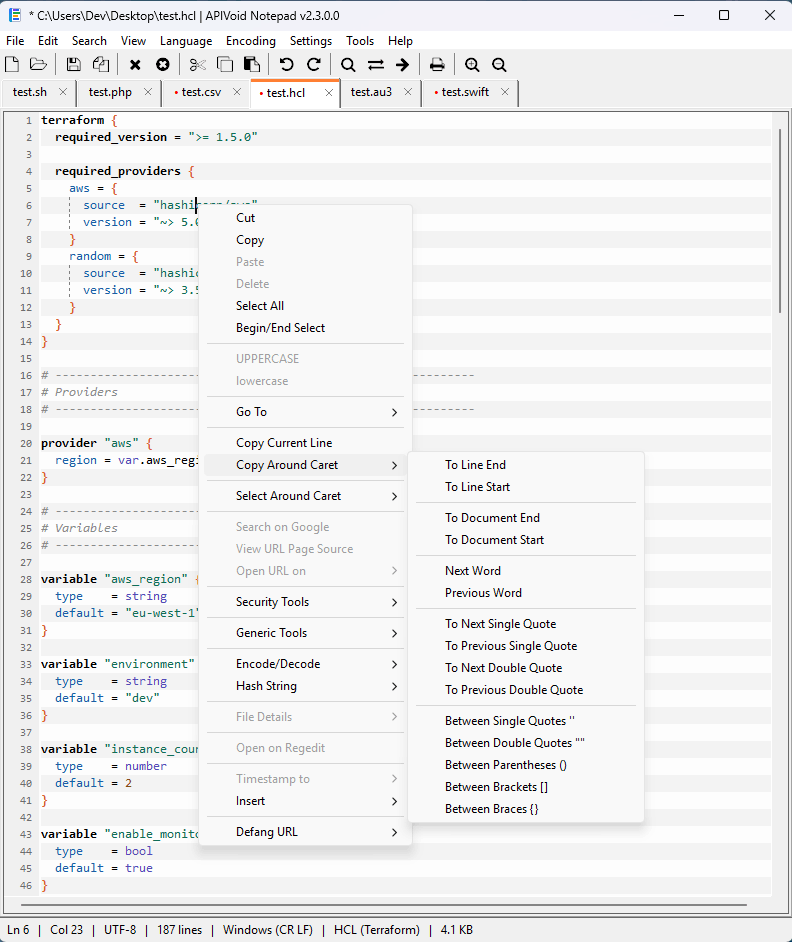Select To Previous Single Quote option
Image resolution: width=792 pixels, height=942 pixels.
(x=526, y=646)
